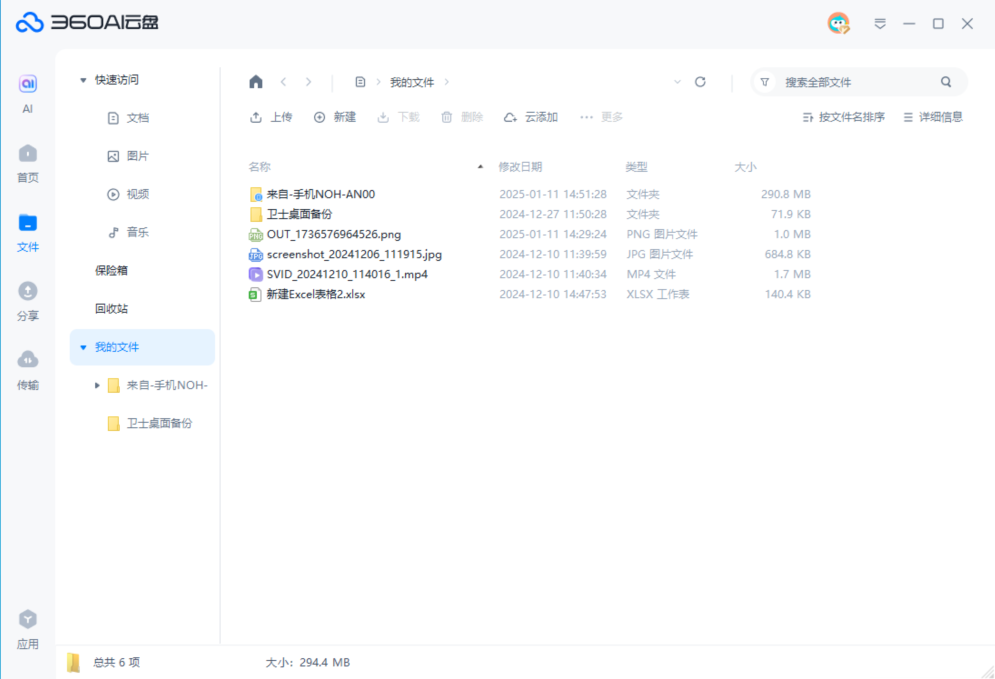
Task: Click the 云添加 cloud add button
Action: 530,117
